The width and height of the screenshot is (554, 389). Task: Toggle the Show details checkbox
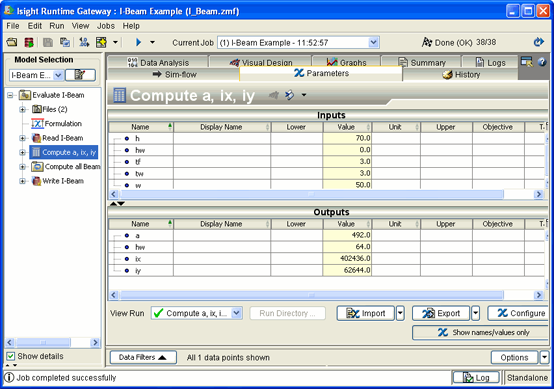coord(11,356)
